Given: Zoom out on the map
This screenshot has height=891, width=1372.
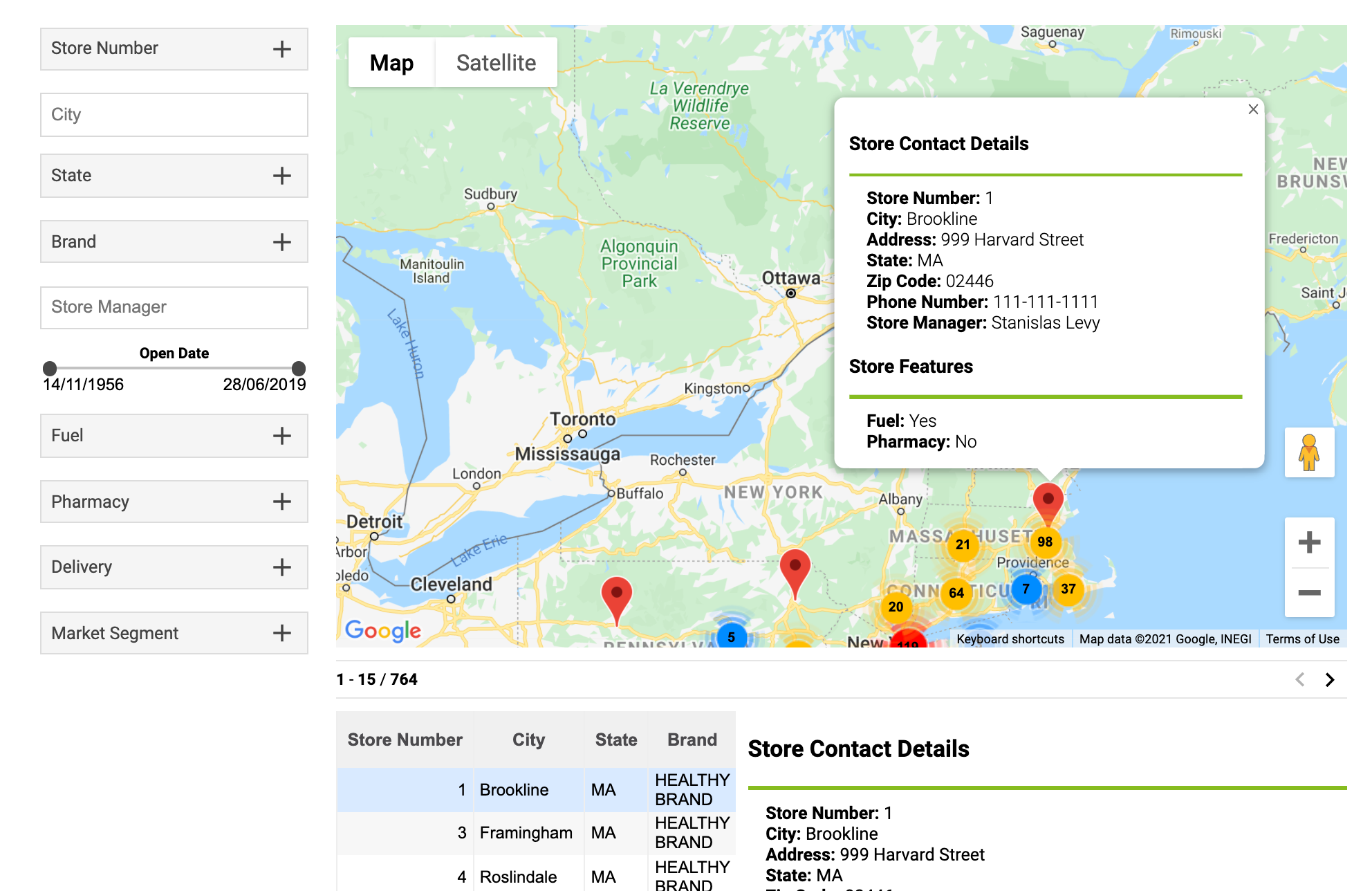Looking at the screenshot, I should click(1309, 593).
